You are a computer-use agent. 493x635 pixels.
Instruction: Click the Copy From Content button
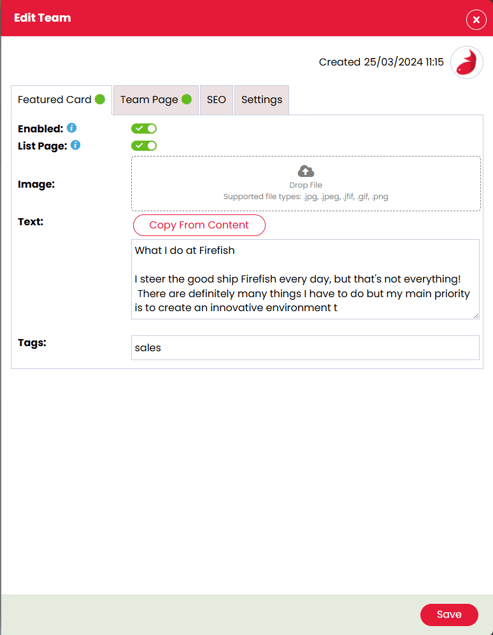click(x=199, y=225)
